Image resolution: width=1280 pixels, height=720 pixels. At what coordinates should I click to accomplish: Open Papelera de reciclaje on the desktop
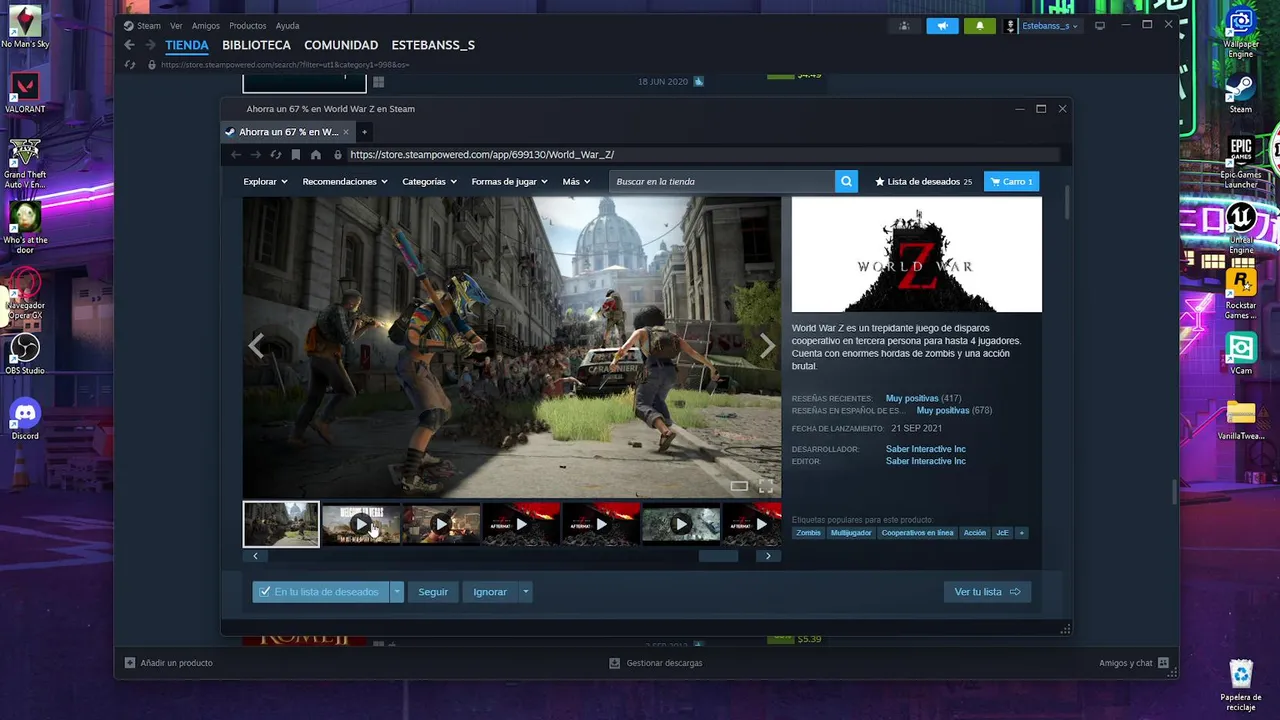(x=1241, y=685)
